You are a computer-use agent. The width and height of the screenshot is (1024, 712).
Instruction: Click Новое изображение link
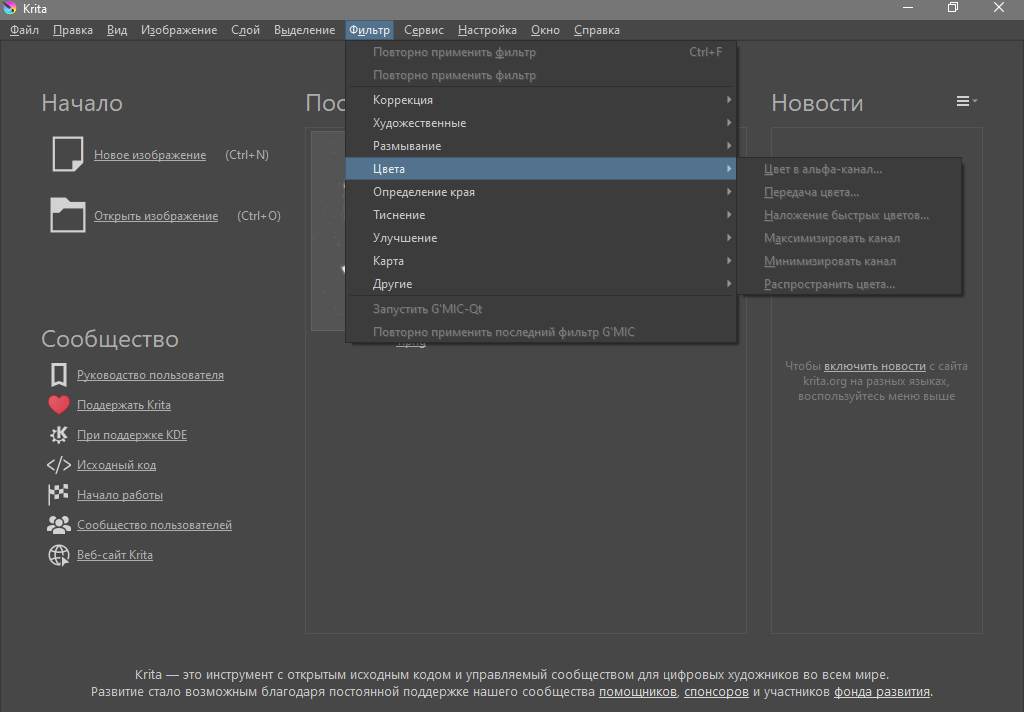150,155
